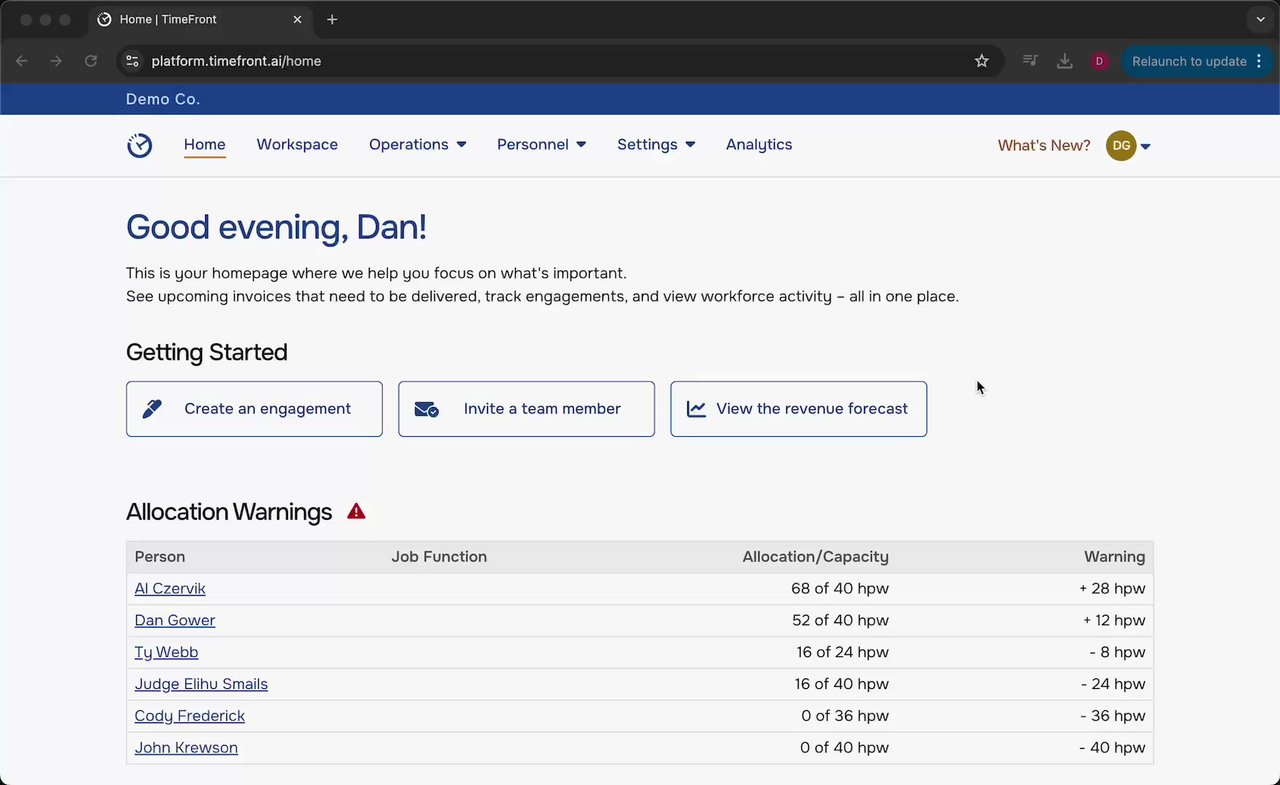Screen dimensions: 1280x785
Task: Open the Analytics menu item
Action: pyautogui.click(x=759, y=145)
